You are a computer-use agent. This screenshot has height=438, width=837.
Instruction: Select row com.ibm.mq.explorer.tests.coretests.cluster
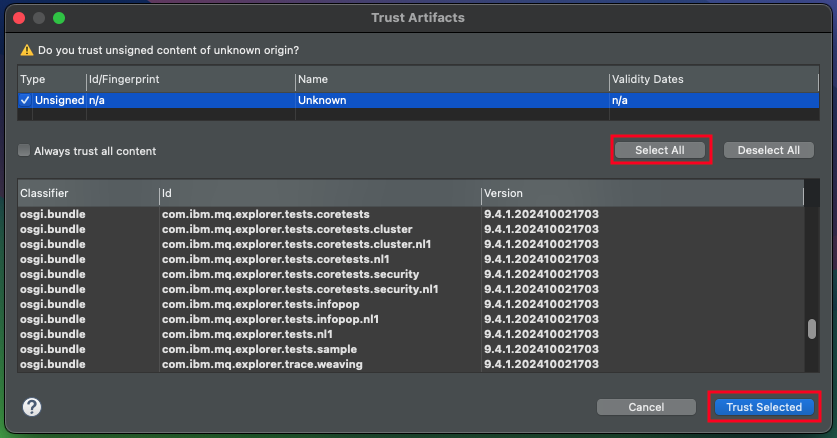[411, 229]
